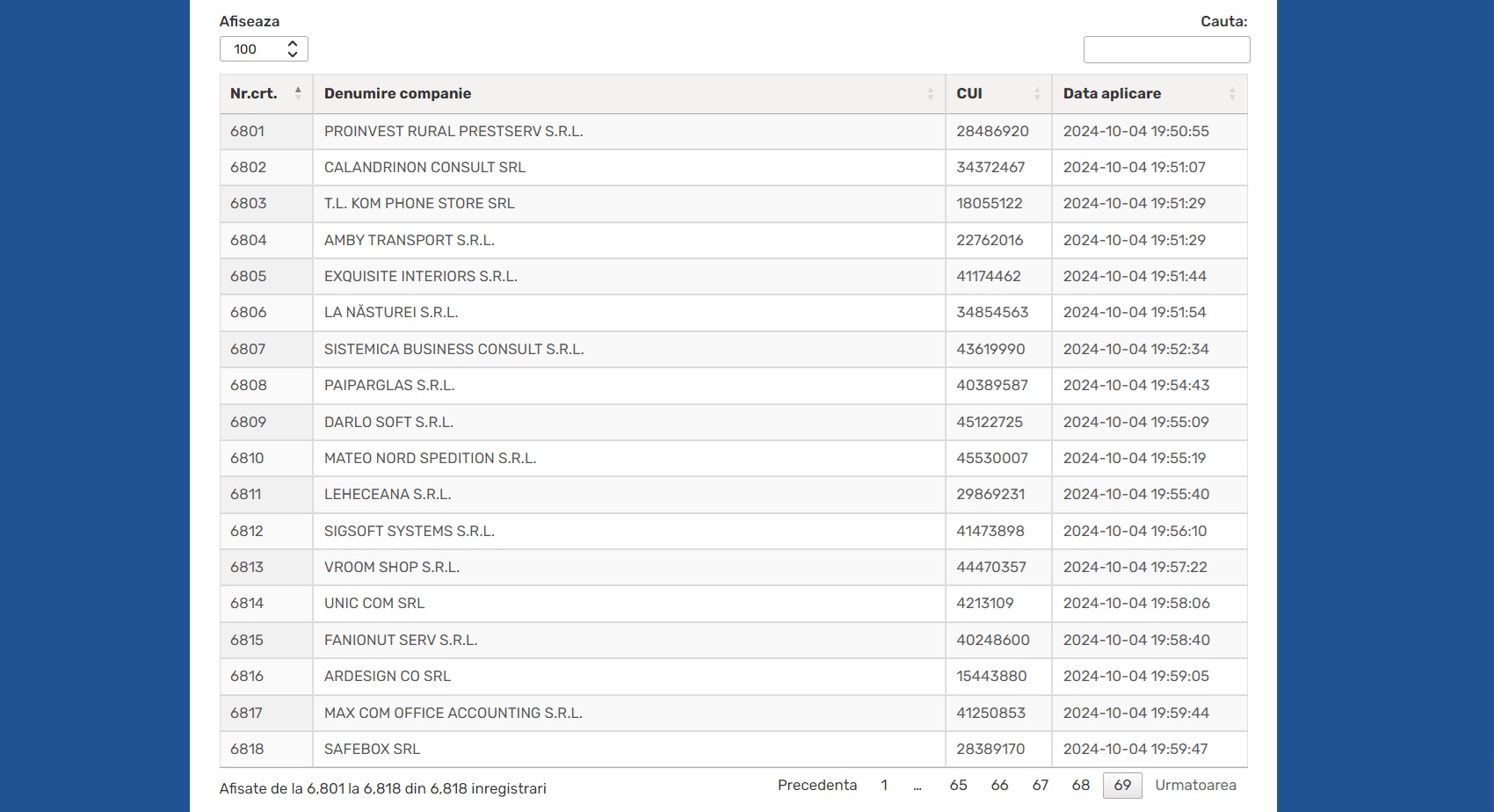The image size is (1494, 812).
Task: Click date 2024-10-04 19:54:43
Action: (1136, 386)
